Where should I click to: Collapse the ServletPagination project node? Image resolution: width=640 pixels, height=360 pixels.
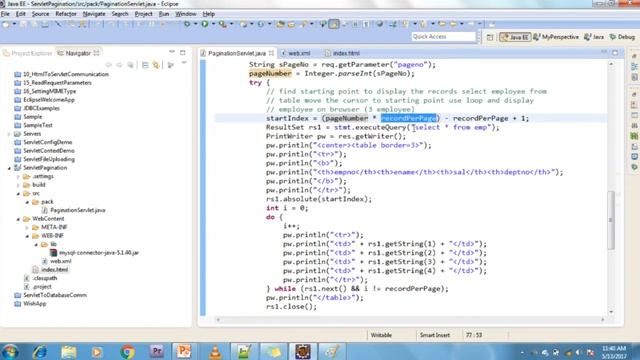click(x=9, y=168)
